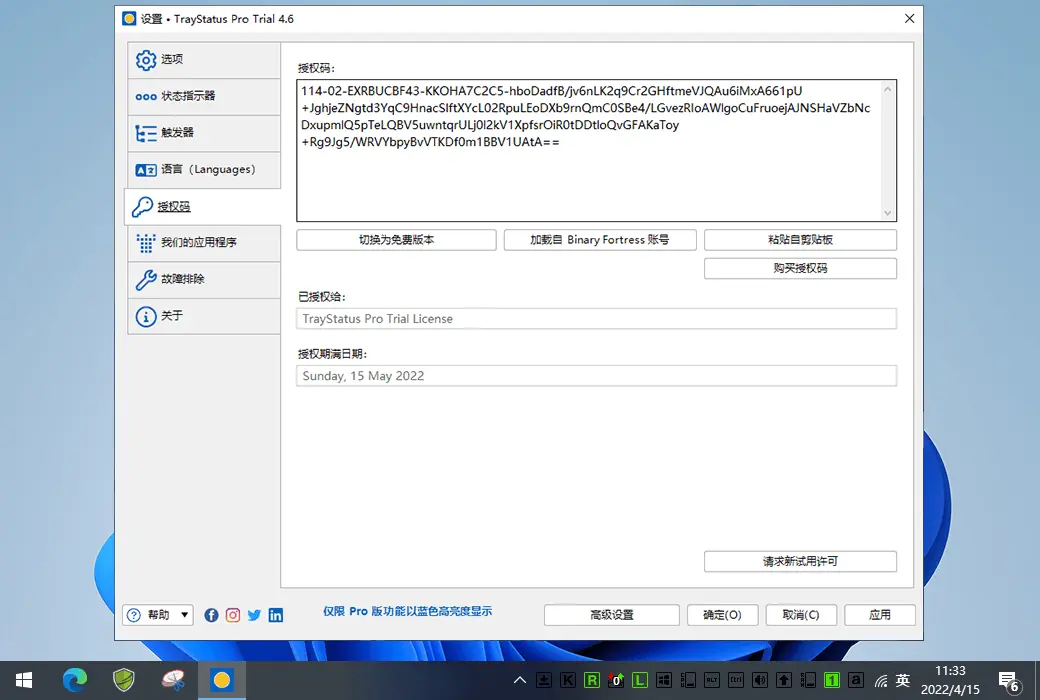
Task: Open the Facebook link icon
Action: point(212,615)
